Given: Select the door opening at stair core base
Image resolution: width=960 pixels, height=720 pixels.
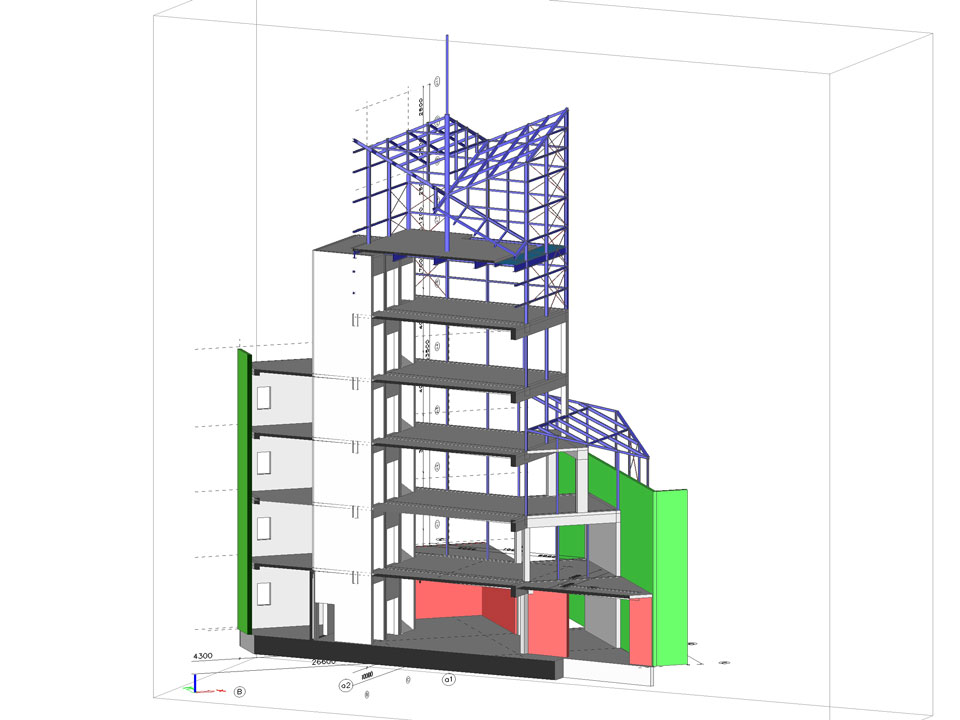Looking at the screenshot, I should tap(321, 620).
